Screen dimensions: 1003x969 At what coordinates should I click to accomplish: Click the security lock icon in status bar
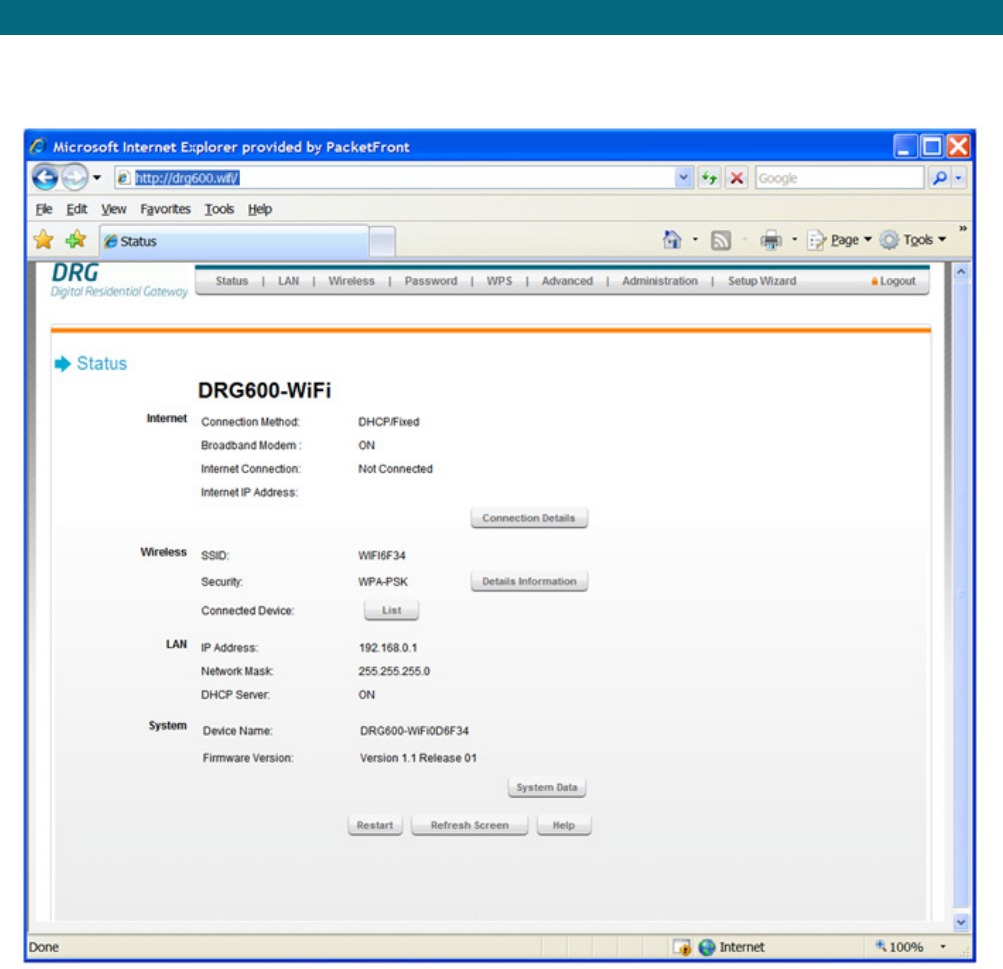point(682,947)
